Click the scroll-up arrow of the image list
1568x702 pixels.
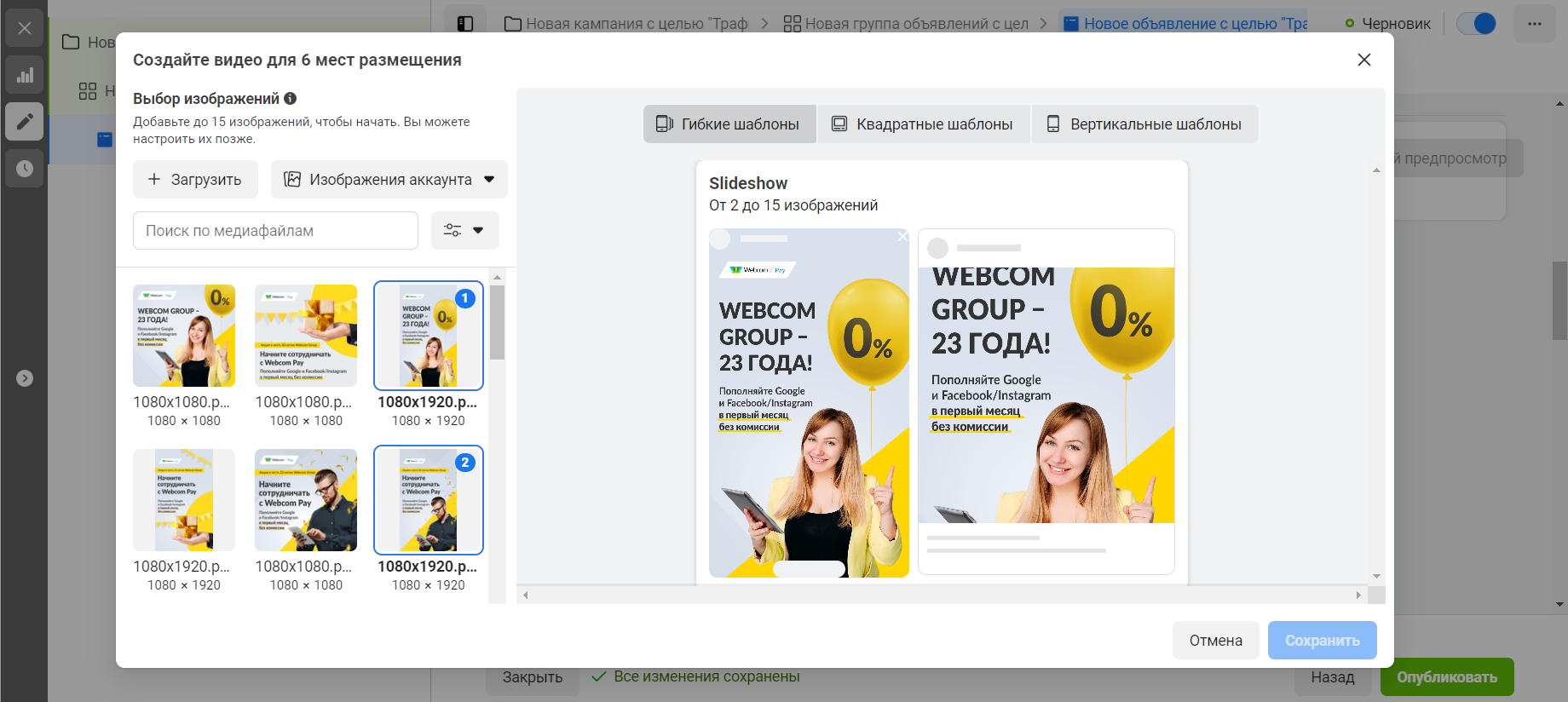[x=498, y=277]
